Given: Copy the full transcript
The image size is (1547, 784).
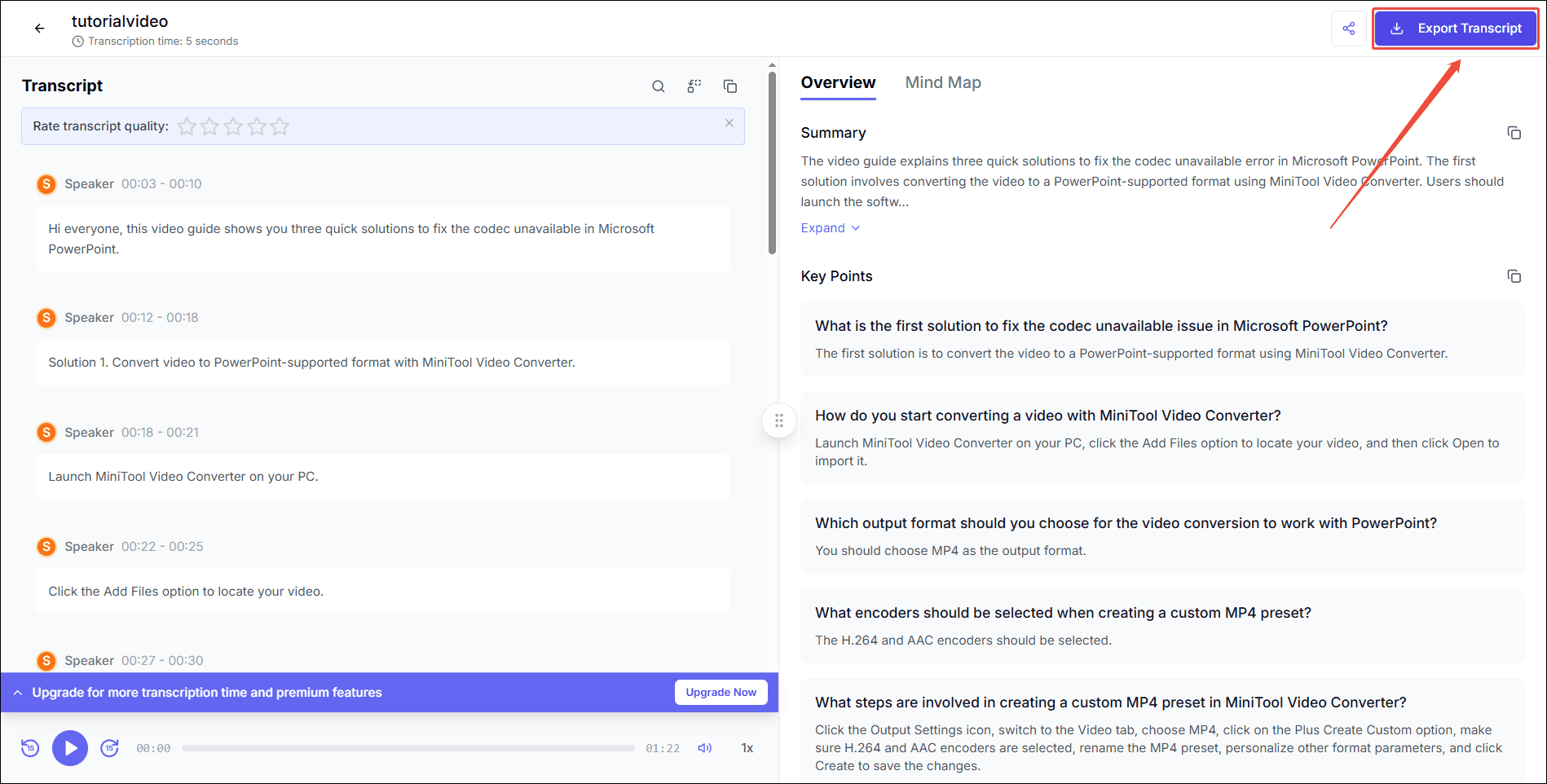Looking at the screenshot, I should pos(729,86).
